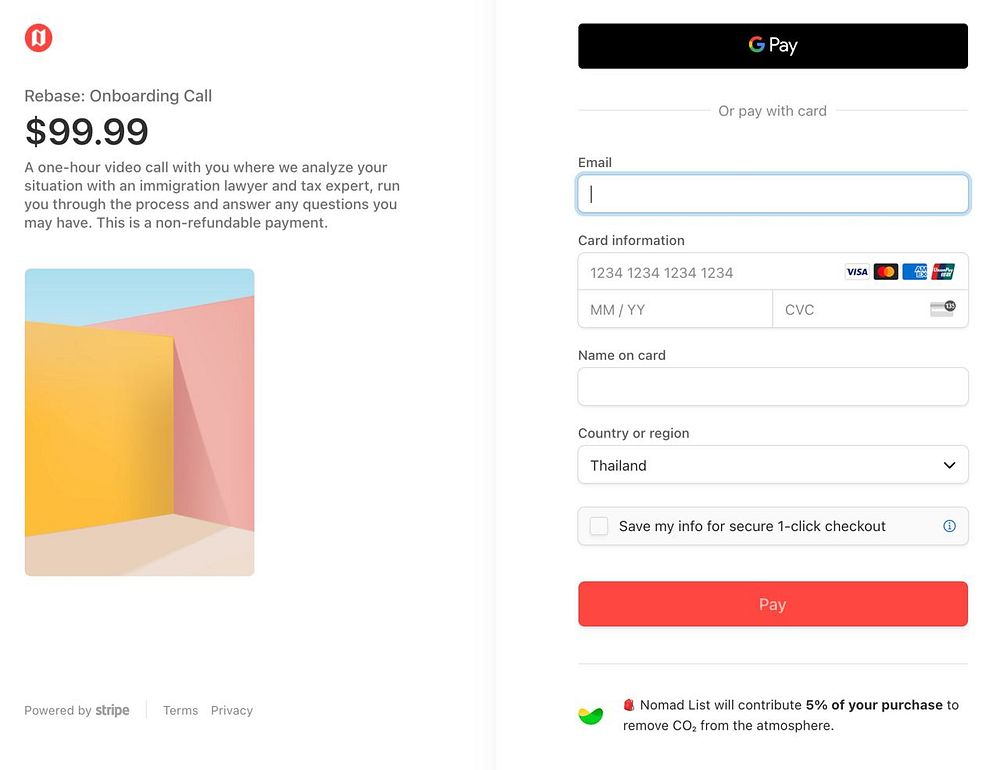Viewport: 1000px width, 770px height.
Task: Enable Save my info checkbox
Action: tap(599, 526)
